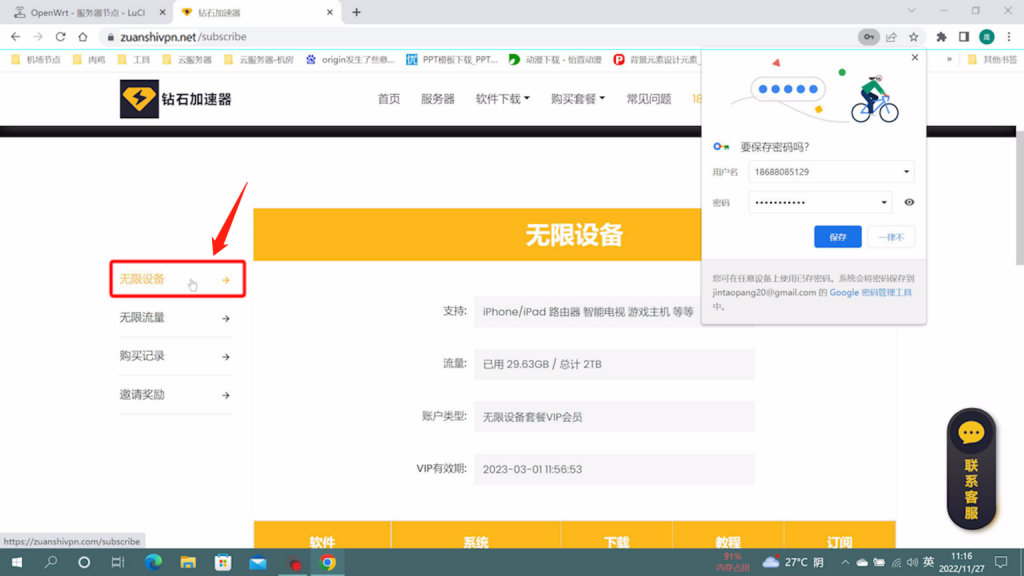Open the saved password key icon
1024x576 pixels.
coord(868,37)
